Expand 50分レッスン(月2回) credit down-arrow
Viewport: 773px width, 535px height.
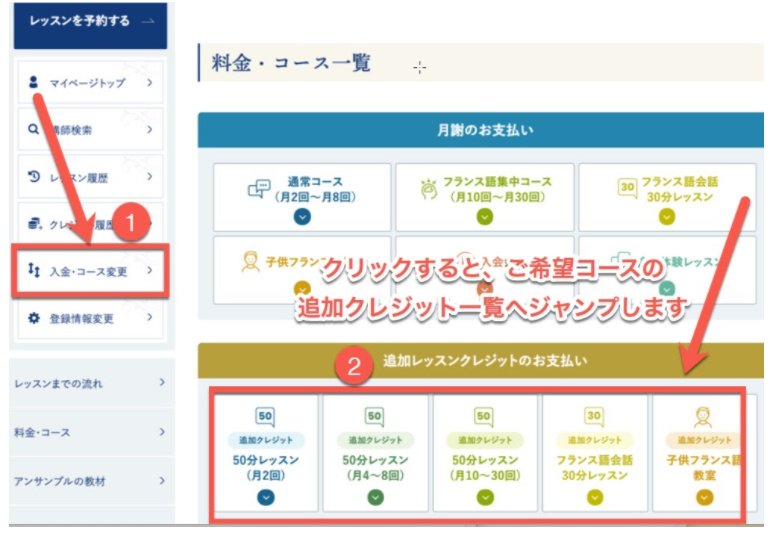click(x=265, y=497)
